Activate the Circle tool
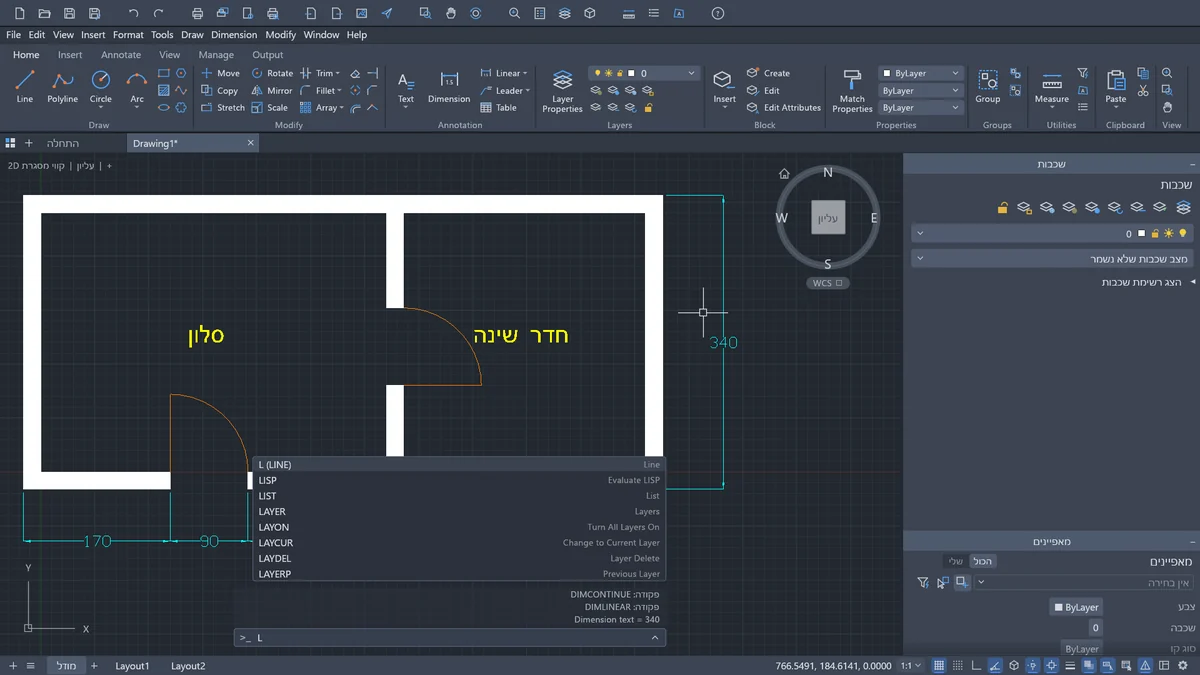 pyautogui.click(x=101, y=86)
